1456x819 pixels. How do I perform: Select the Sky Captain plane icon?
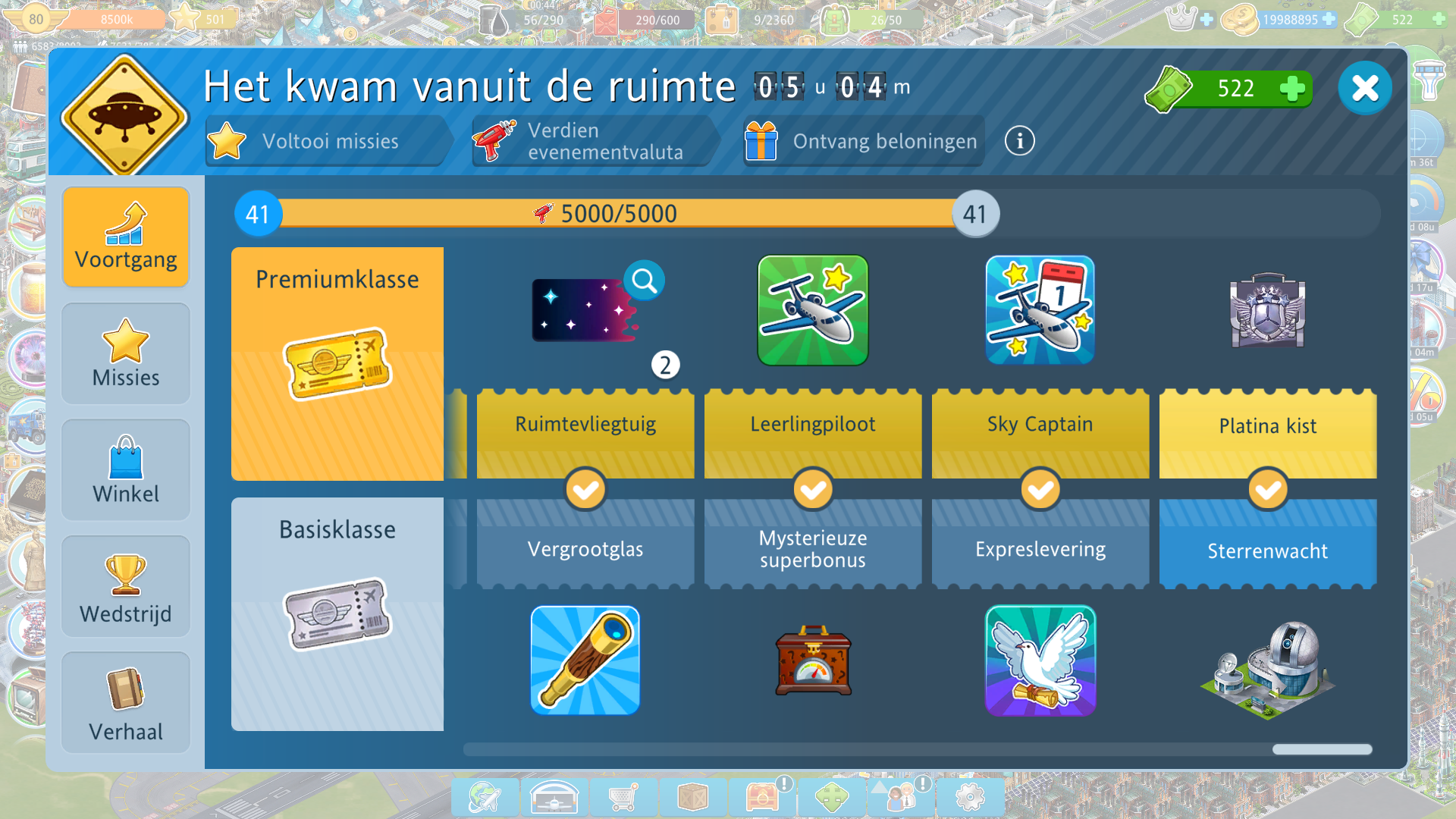(1040, 310)
